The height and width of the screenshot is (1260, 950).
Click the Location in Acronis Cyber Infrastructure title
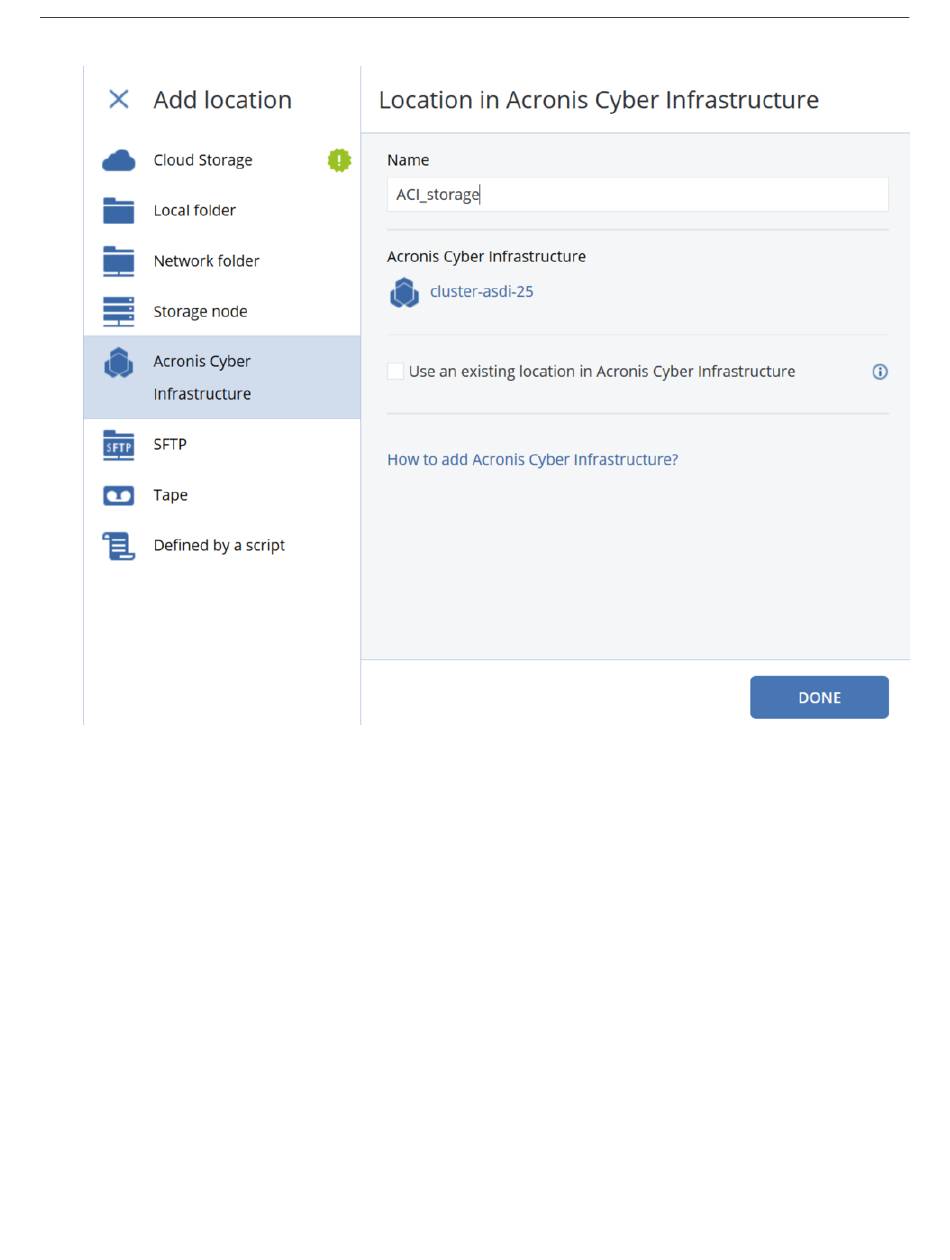[598, 100]
